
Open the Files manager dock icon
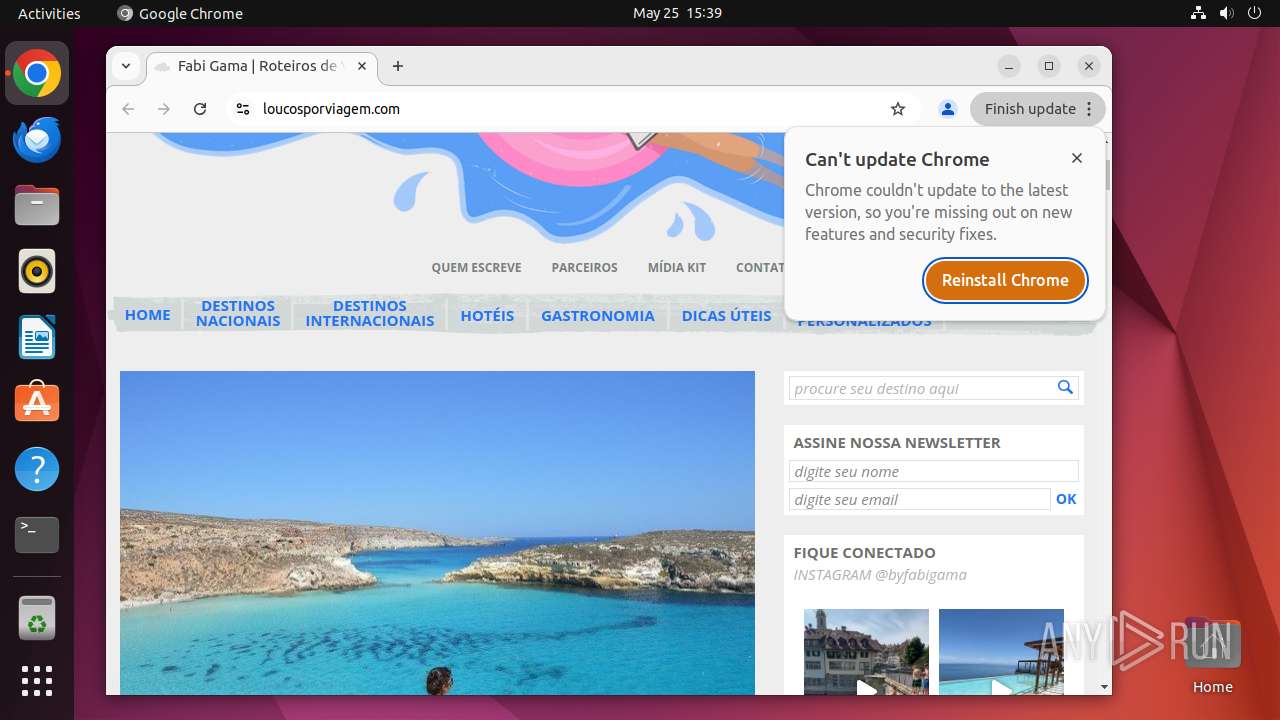click(x=37, y=206)
